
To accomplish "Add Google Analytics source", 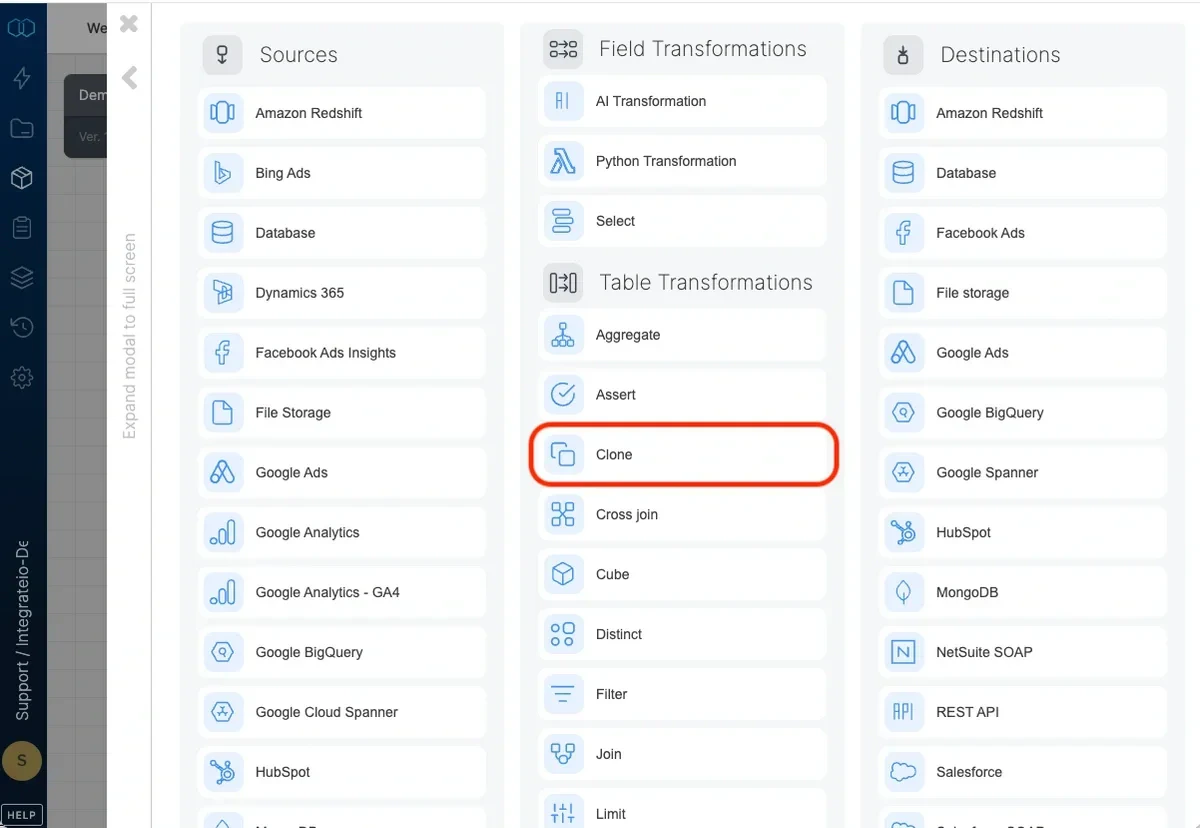I will pyautogui.click(x=342, y=532).
